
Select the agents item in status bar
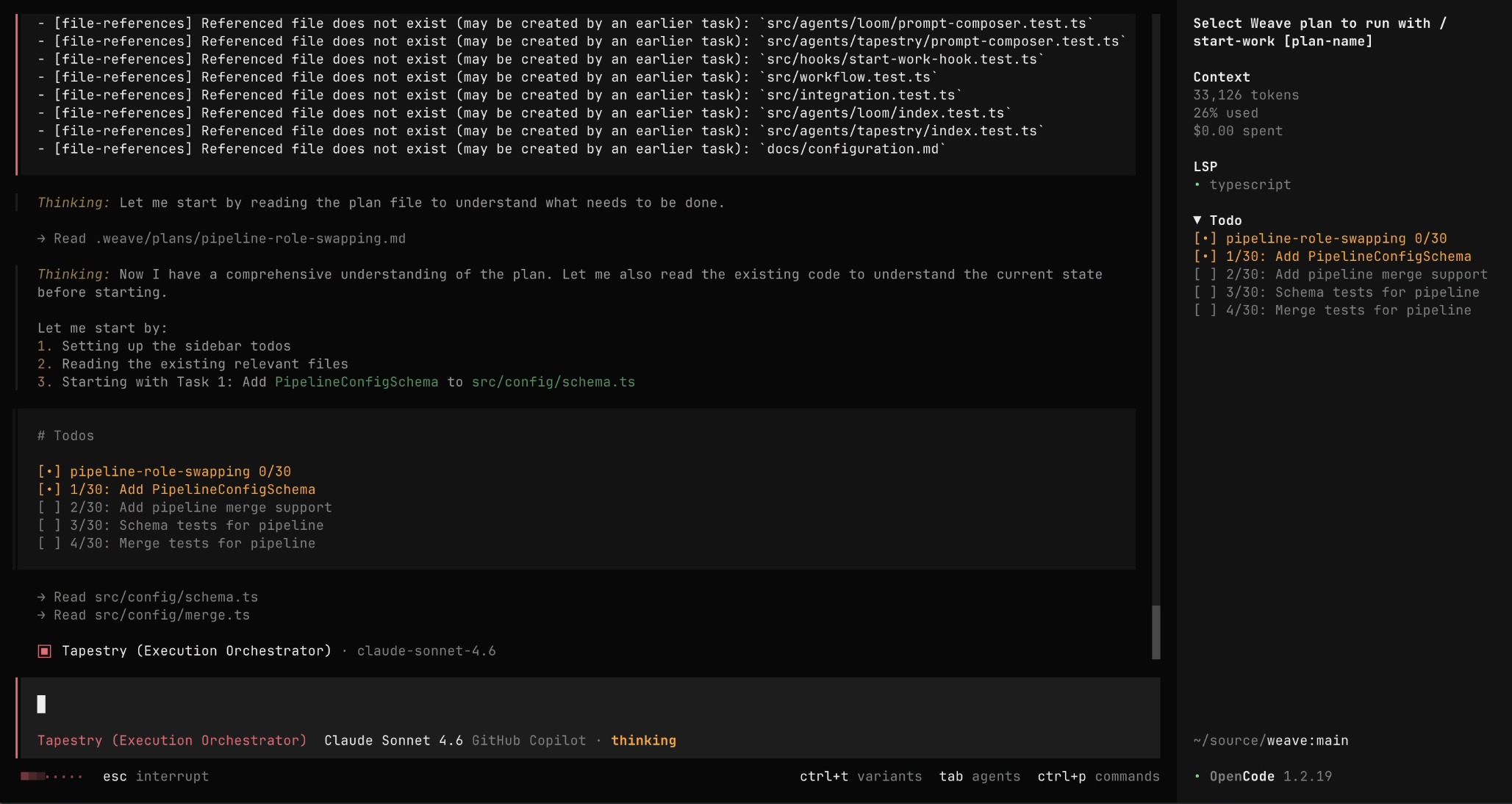point(980,776)
